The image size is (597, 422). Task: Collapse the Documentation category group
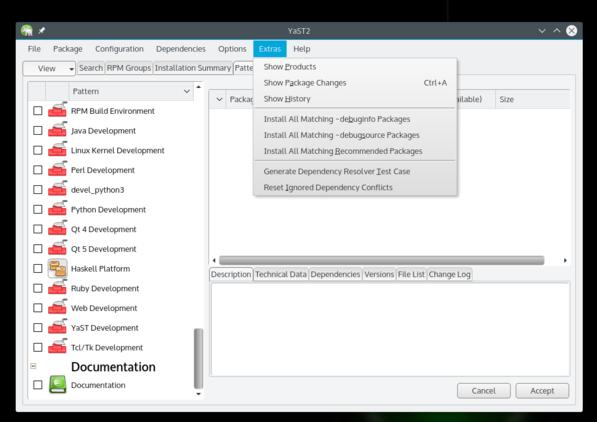[34, 366]
